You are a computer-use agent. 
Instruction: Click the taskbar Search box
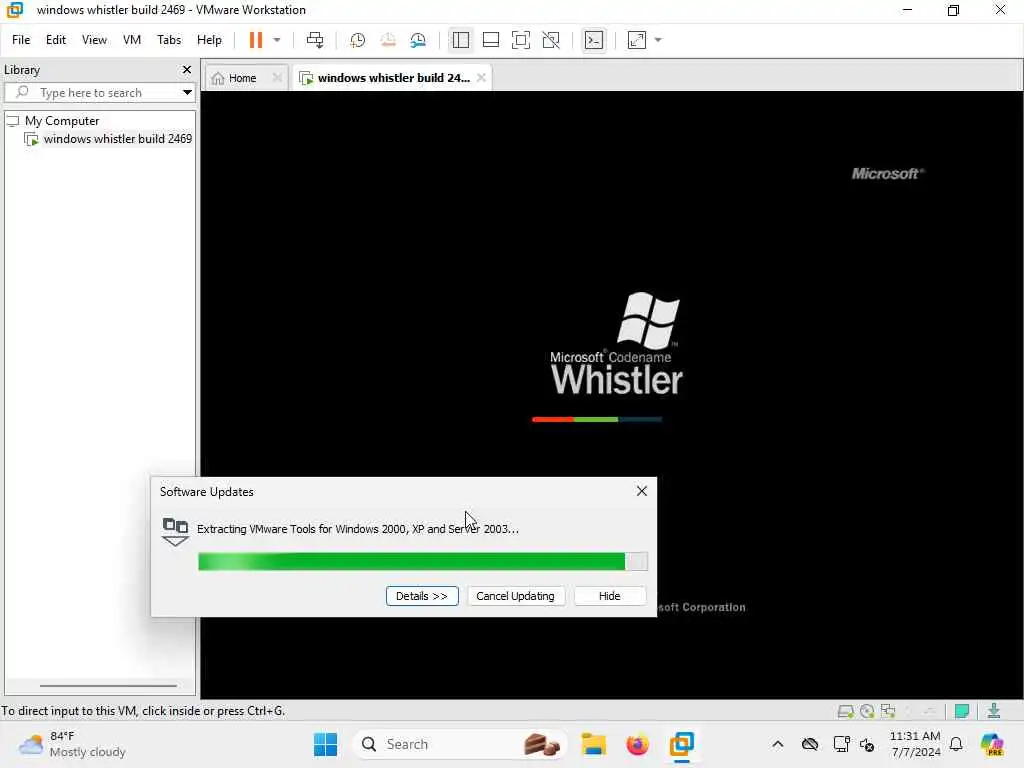(458, 744)
